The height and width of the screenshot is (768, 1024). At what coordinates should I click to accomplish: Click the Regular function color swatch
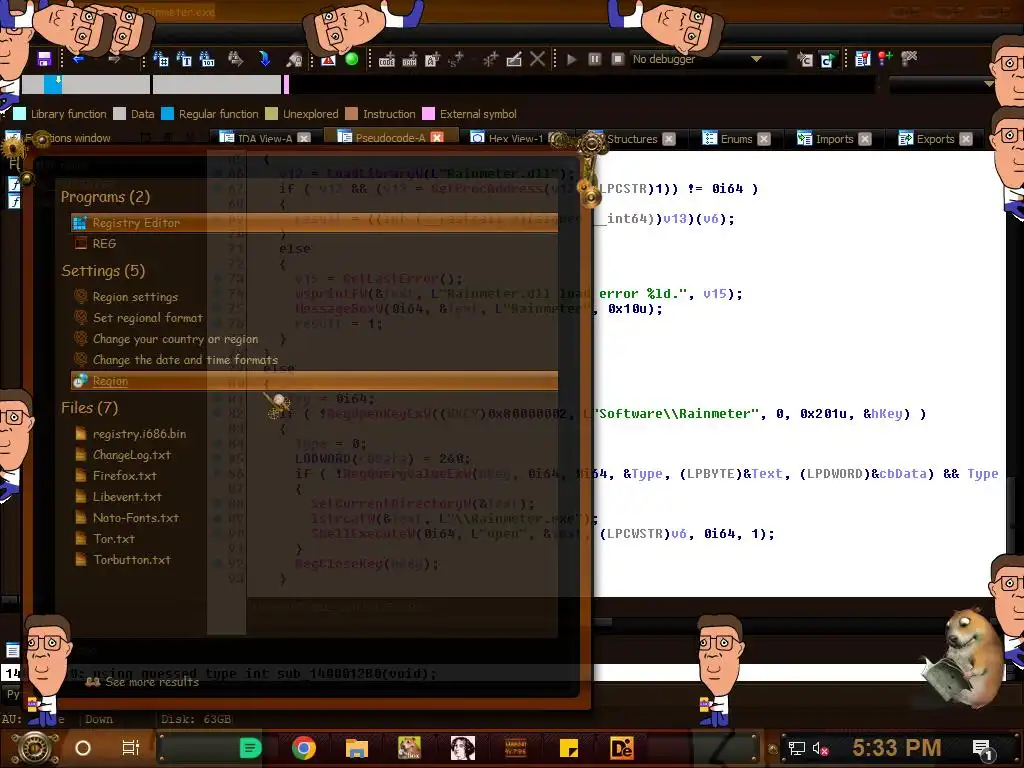(x=167, y=114)
